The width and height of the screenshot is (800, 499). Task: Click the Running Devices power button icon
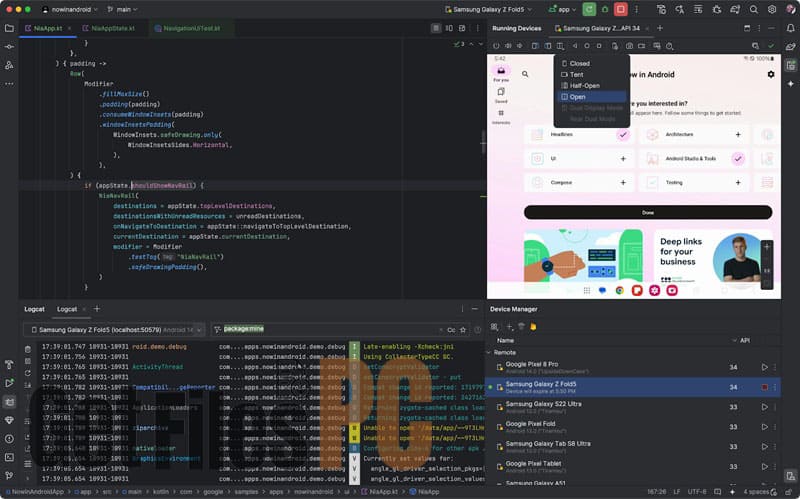496,46
